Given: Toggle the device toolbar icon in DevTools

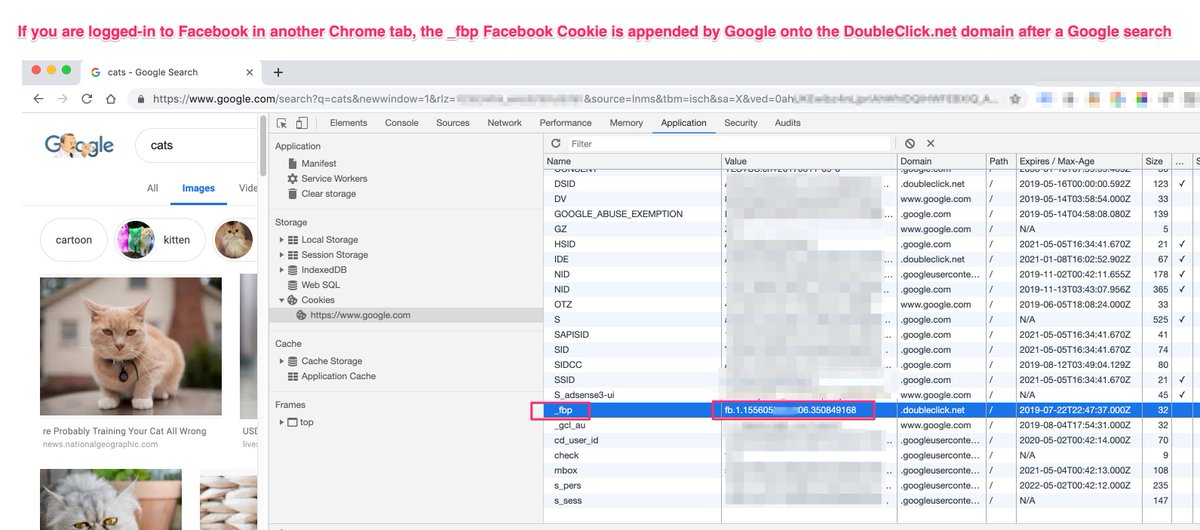Looking at the screenshot, I should pos(303,123).
